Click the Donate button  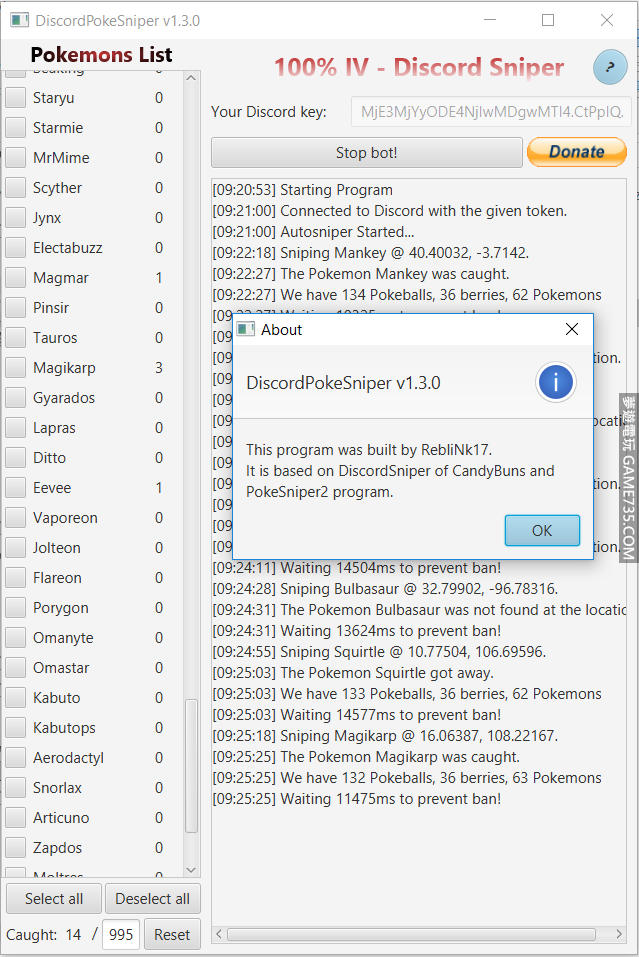576,152
